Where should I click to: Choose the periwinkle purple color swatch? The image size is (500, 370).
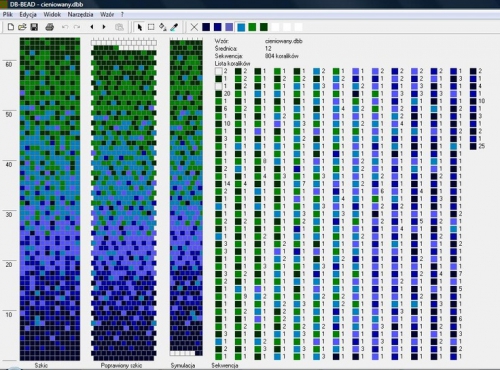229,27
